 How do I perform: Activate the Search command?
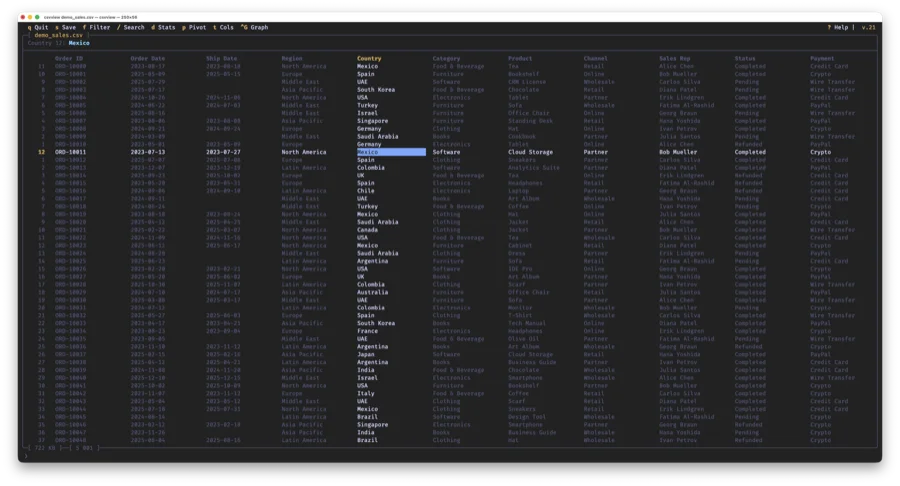(132, 27)
